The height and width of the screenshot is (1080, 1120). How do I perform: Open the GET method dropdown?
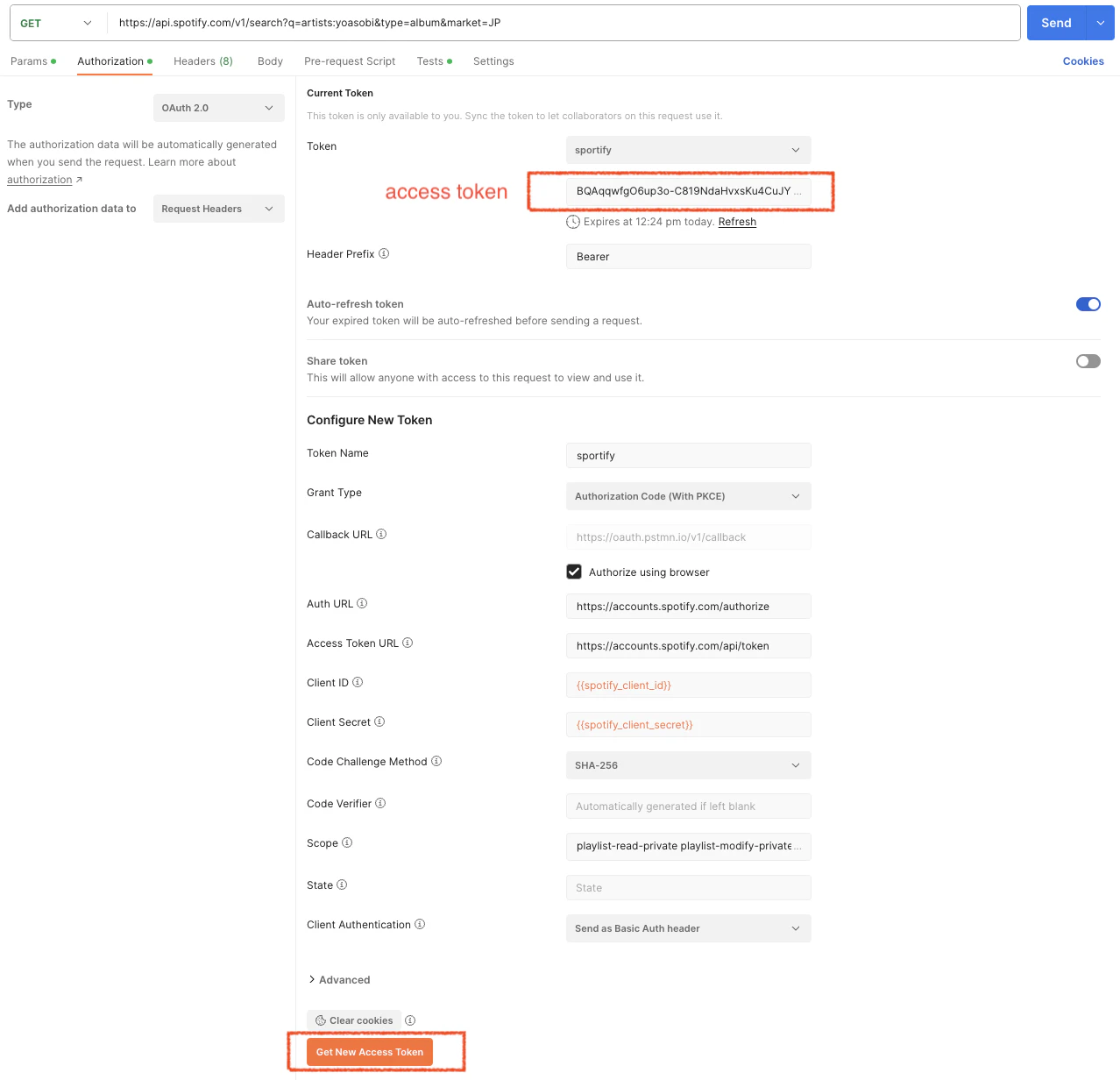[x=54, y=23]
